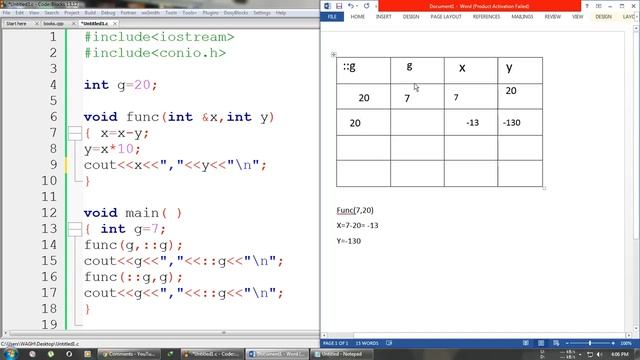This screenshot has width=640, height=360.
Task: Open the Code::Blocks taskbar button
Action: pos(212,354)
